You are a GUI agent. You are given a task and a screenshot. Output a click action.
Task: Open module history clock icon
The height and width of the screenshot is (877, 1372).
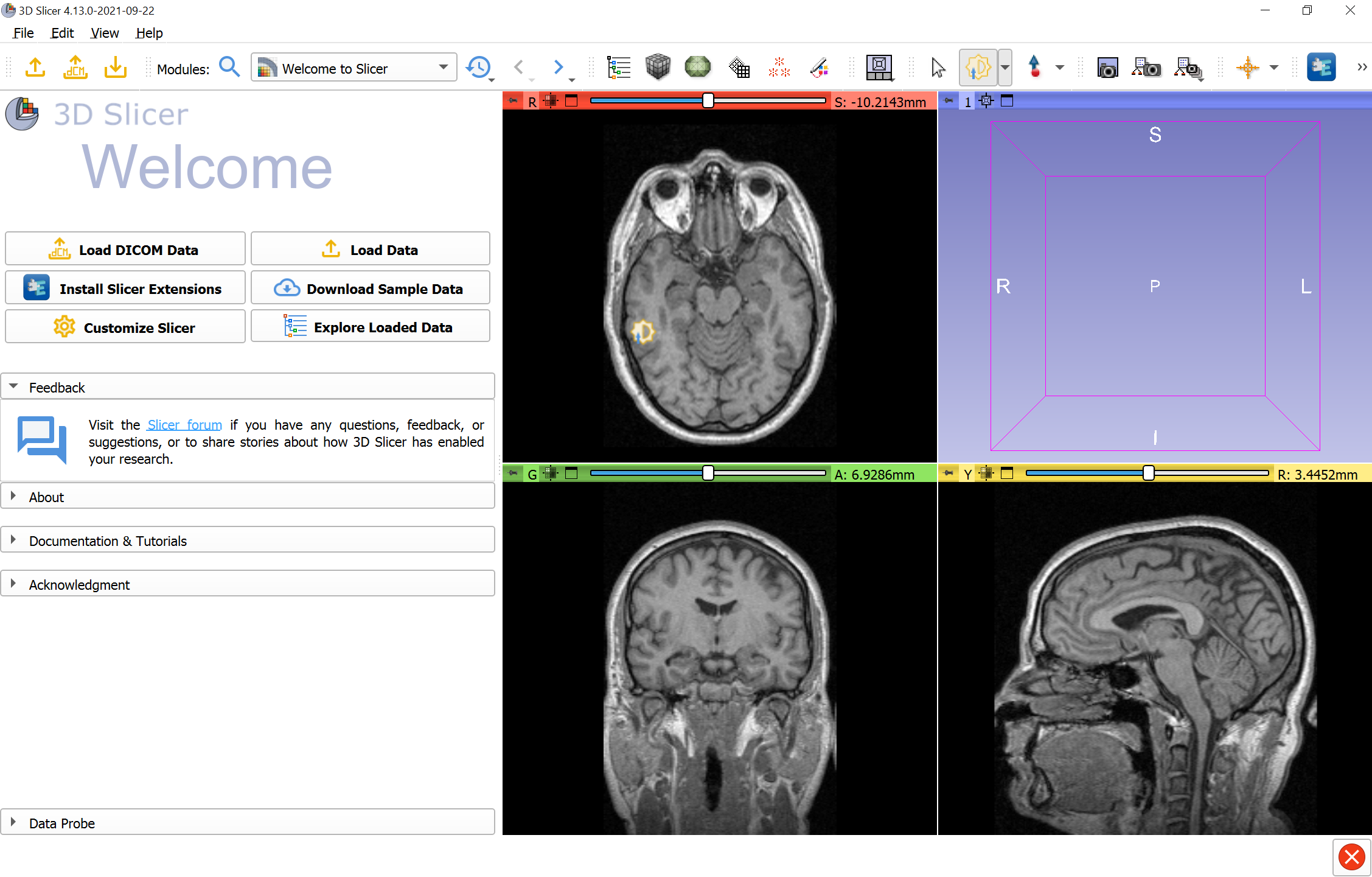479,68
